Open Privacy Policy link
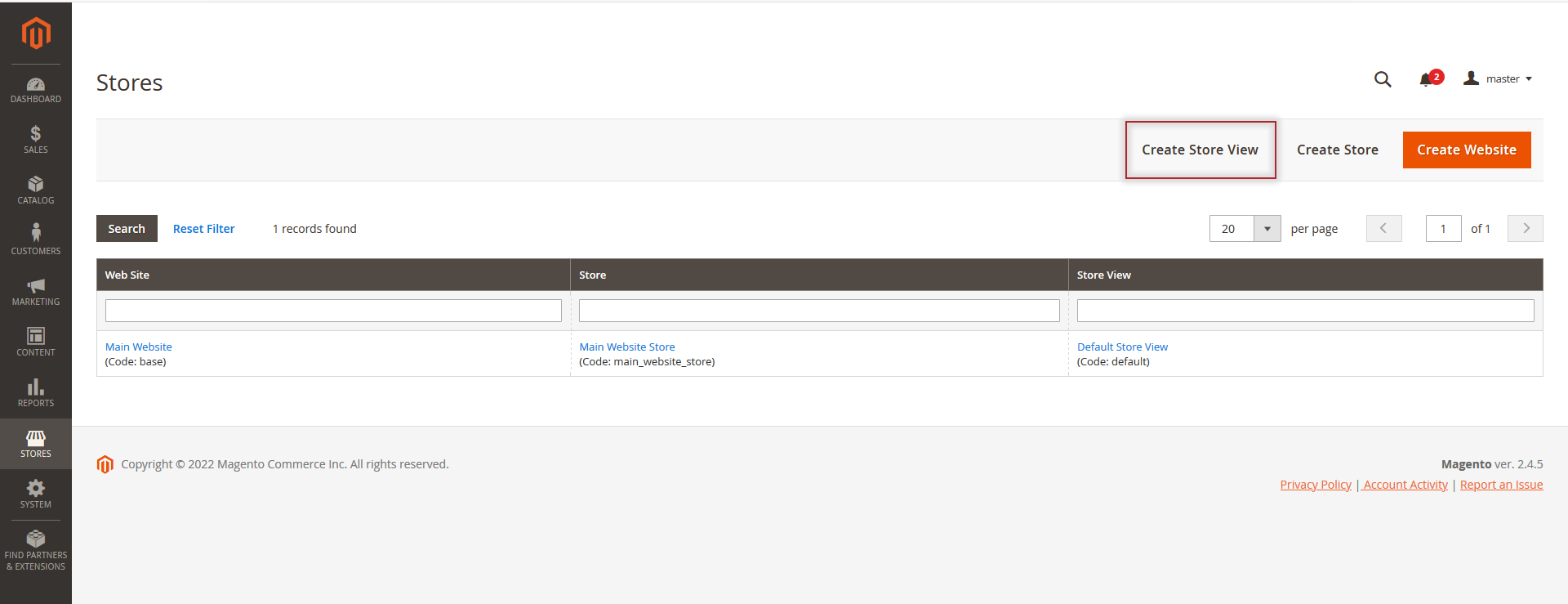This screenshot has height=604, width=1568. click(x=1316, y=485)
